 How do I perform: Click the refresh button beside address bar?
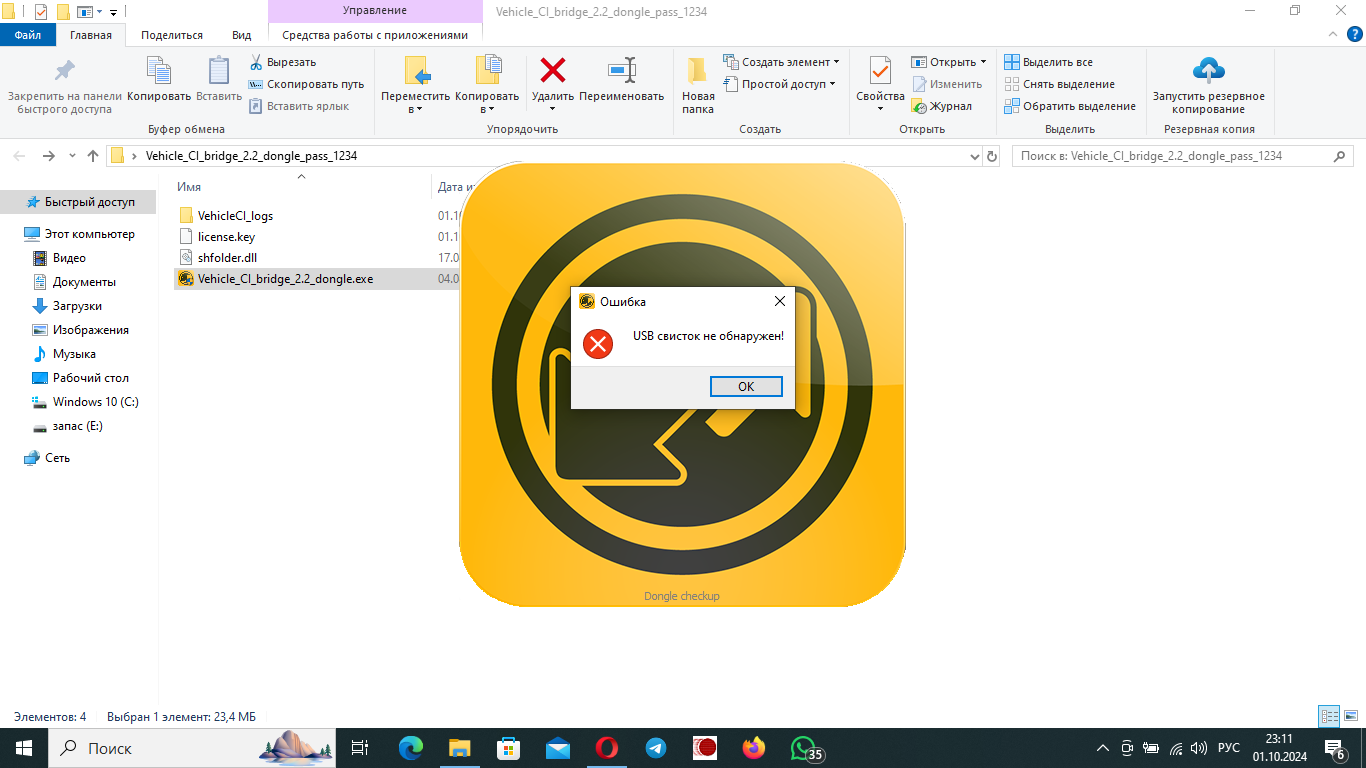click(x=992, y=157)
